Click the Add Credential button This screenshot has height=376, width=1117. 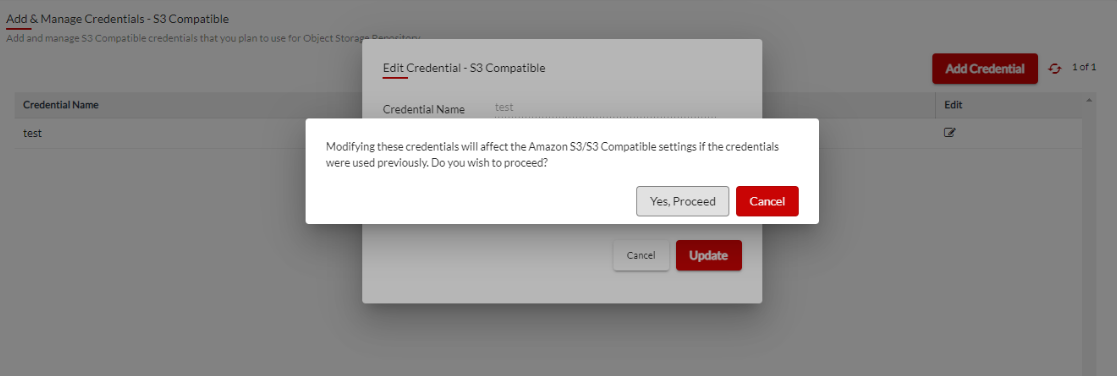pos(984,68)
